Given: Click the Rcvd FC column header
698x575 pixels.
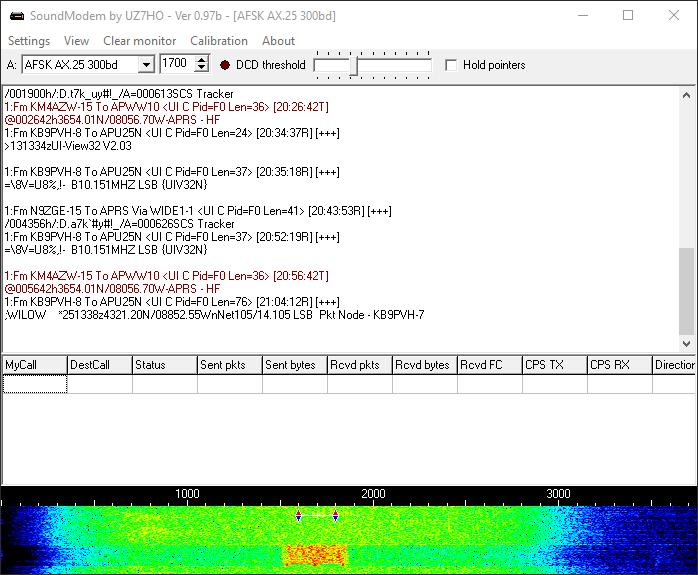Looking at the screenshot, I should pyautogui.click(x=490, y=365).
